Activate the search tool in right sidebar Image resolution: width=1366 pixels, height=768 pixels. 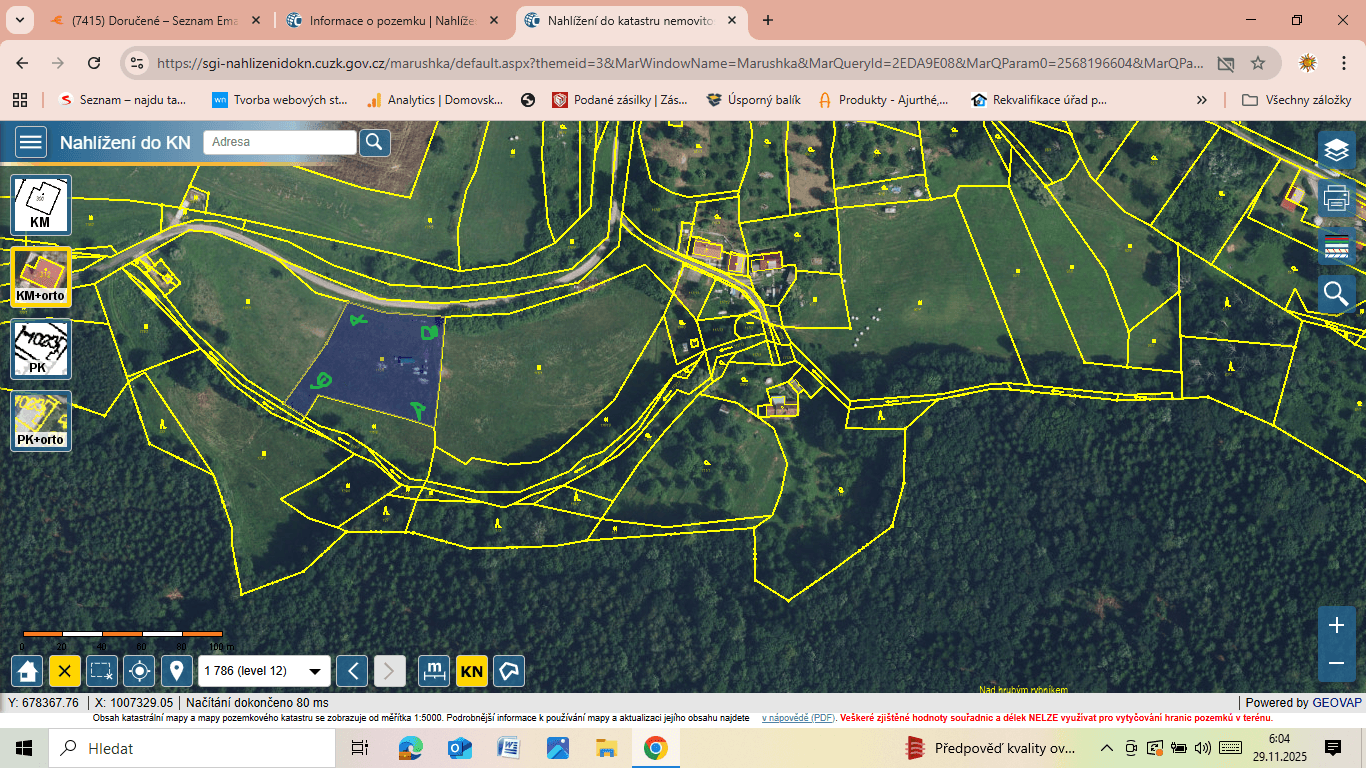(1336, 293)
